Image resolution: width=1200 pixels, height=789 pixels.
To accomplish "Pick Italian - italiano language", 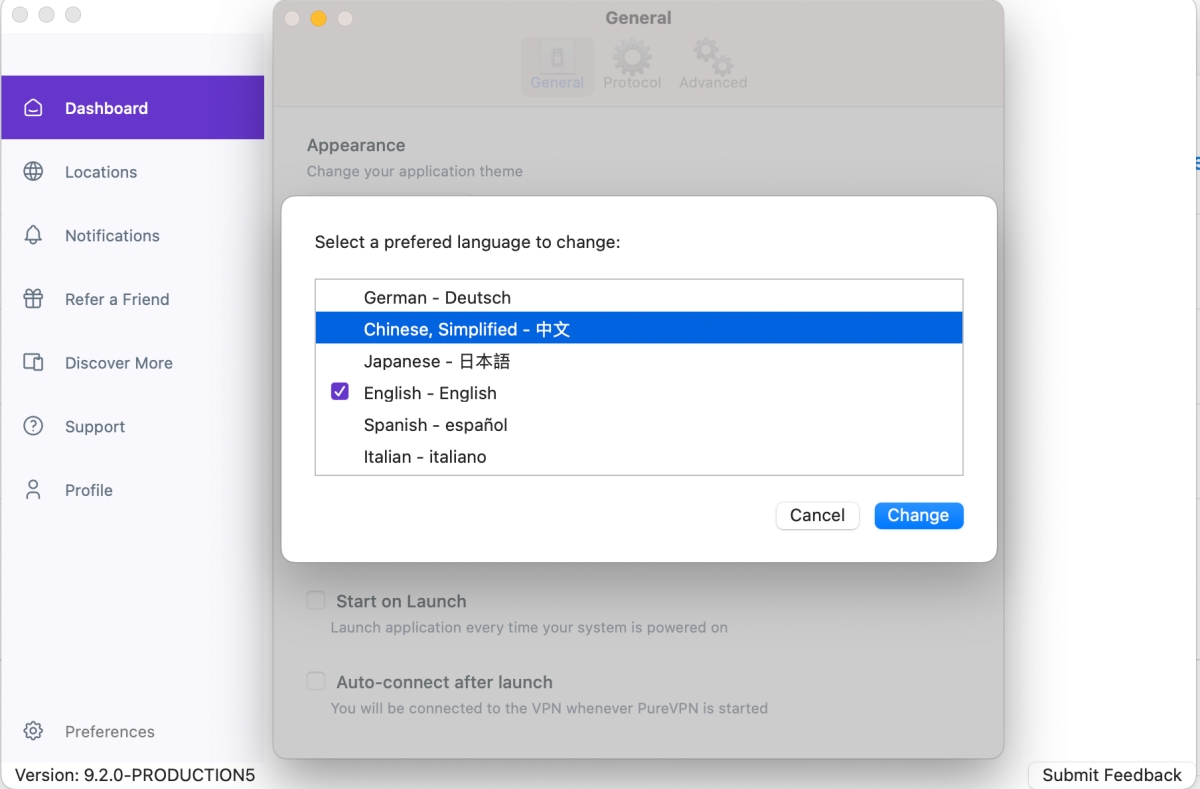I will click(x=639, y=457).
